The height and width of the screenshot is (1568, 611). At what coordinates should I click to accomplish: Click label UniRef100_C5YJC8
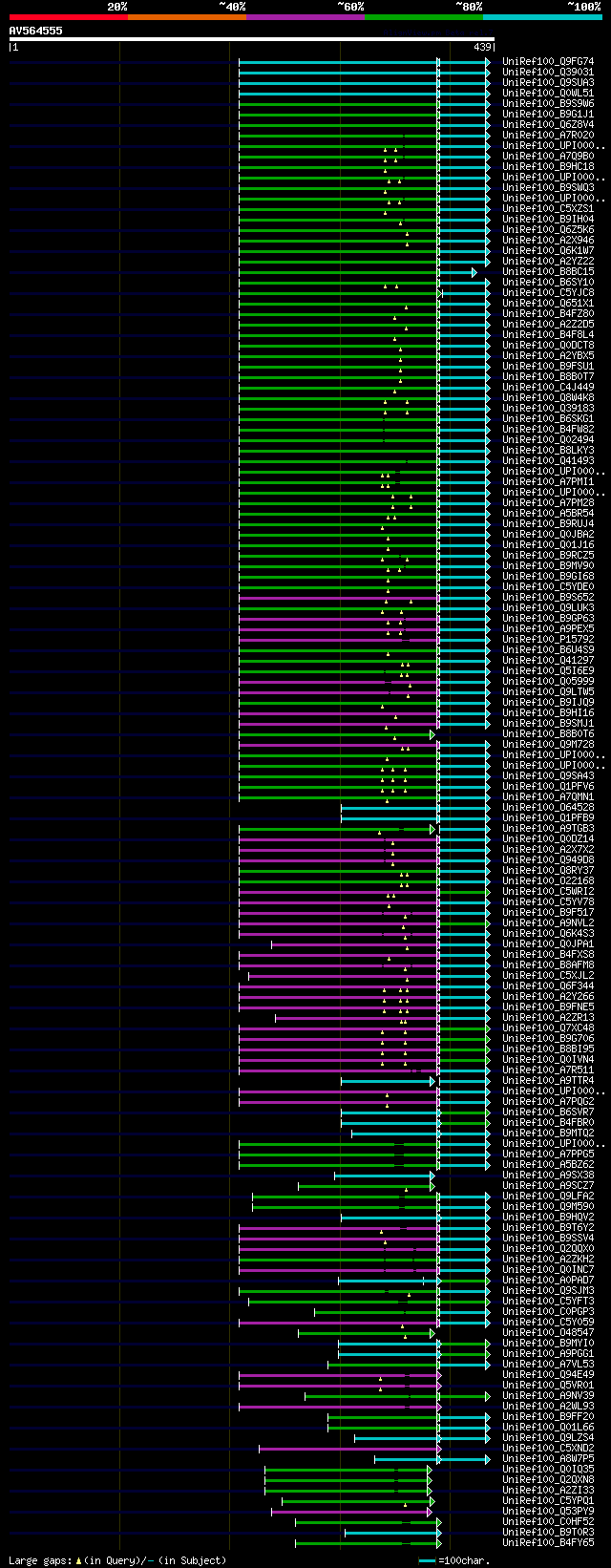[548, 293]
